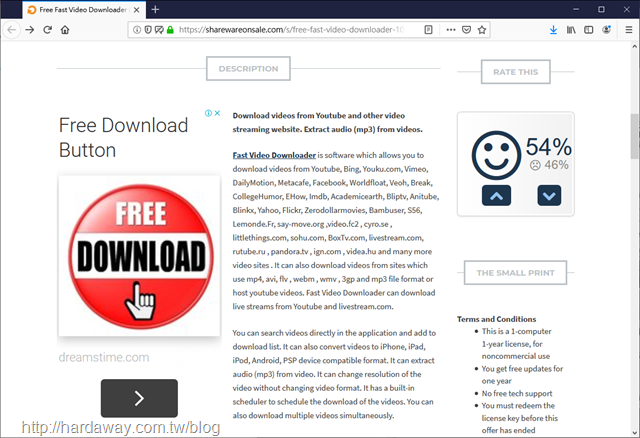640x438 pixels.
Task: Toggle the sidebars button
Action: (589, 30)
